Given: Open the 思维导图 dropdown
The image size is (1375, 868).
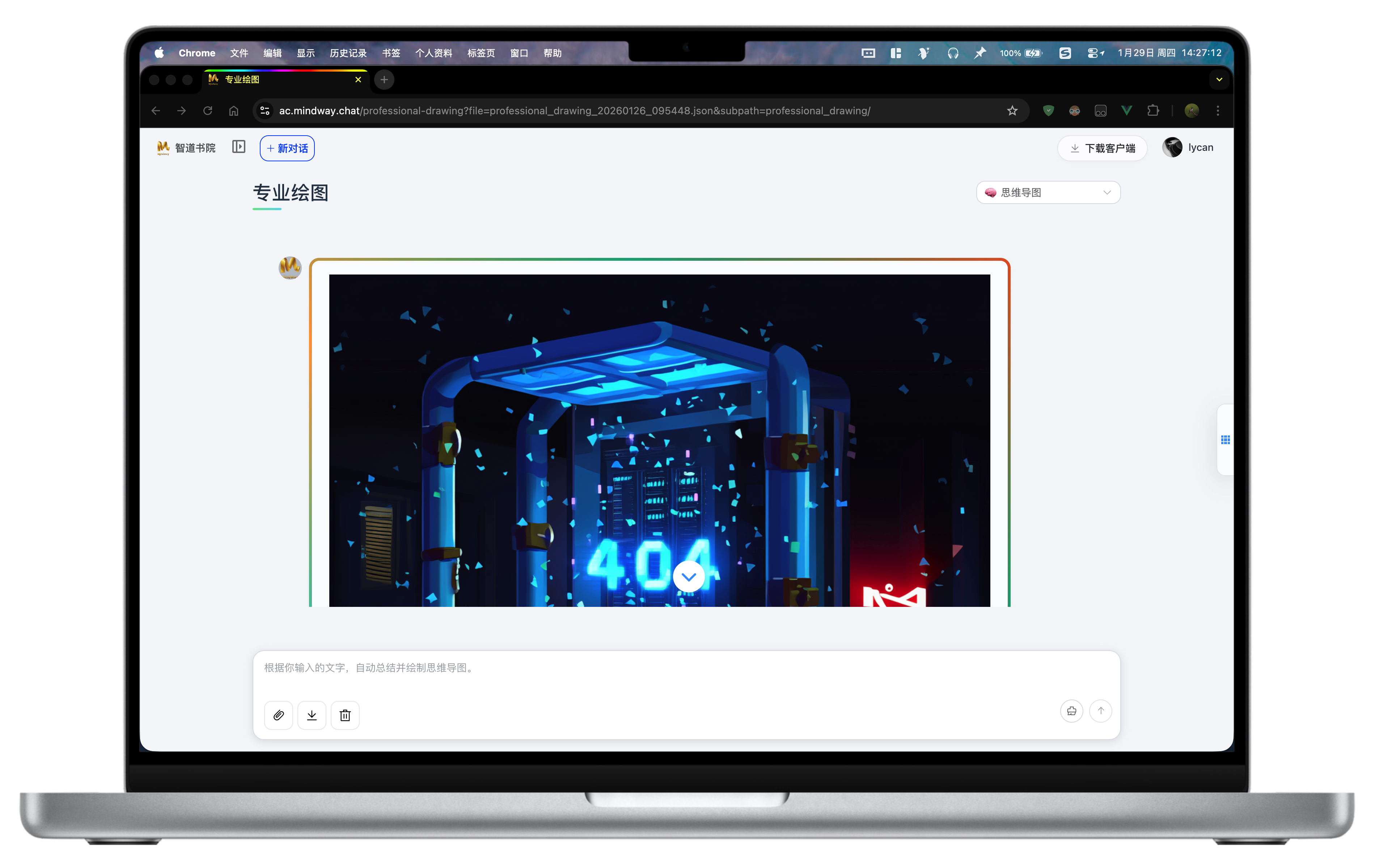Looking at the screenshot, I should click(x=1048, y=193).
